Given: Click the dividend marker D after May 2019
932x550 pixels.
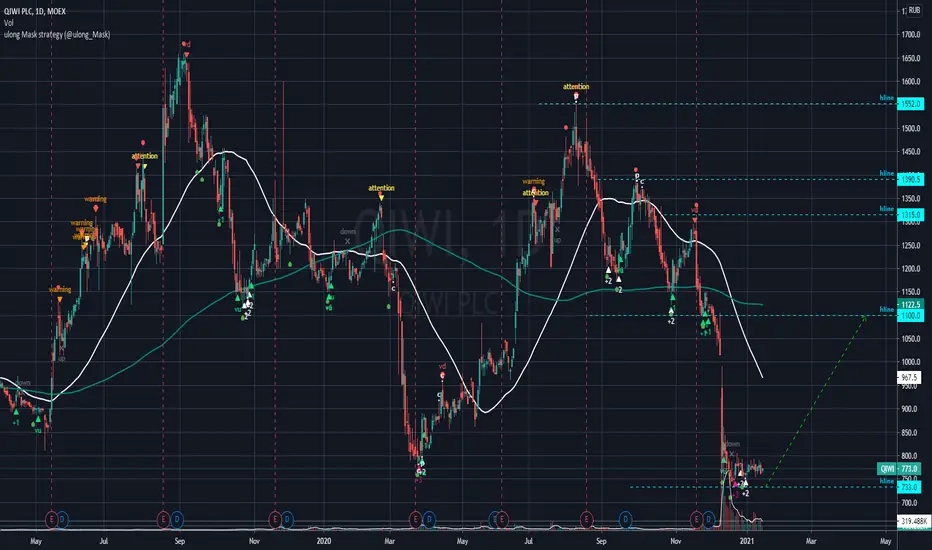Looking at the screenshot, I should click(x=62, y=520).
